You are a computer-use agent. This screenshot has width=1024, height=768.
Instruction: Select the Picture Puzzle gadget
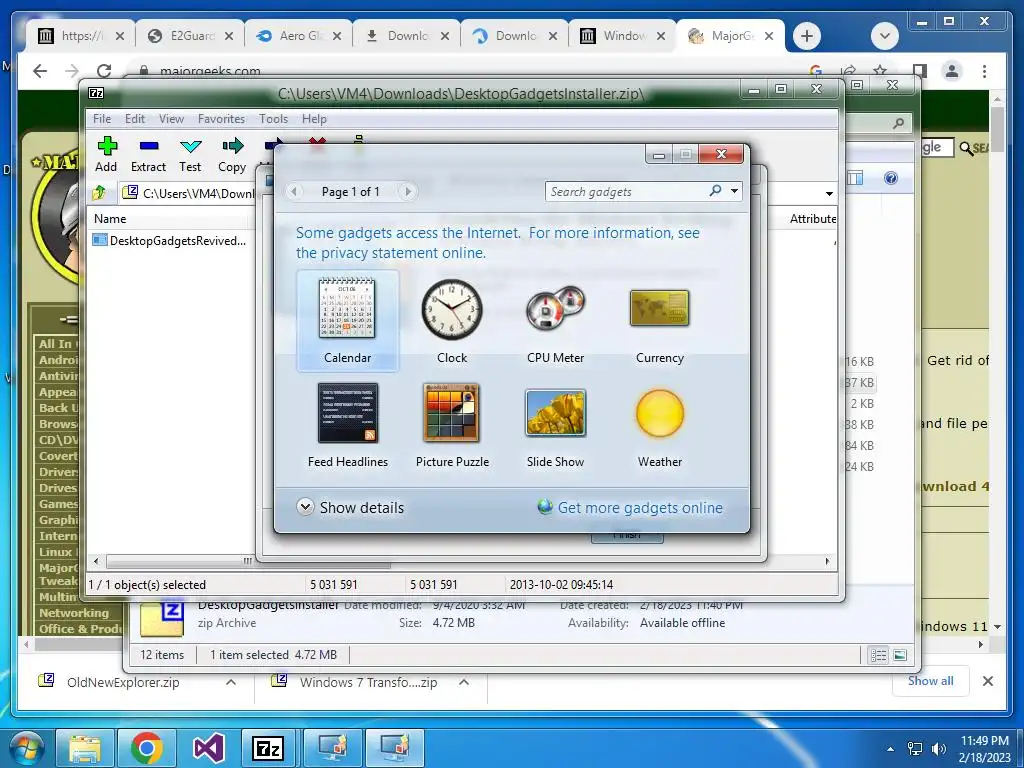[452, 425]
